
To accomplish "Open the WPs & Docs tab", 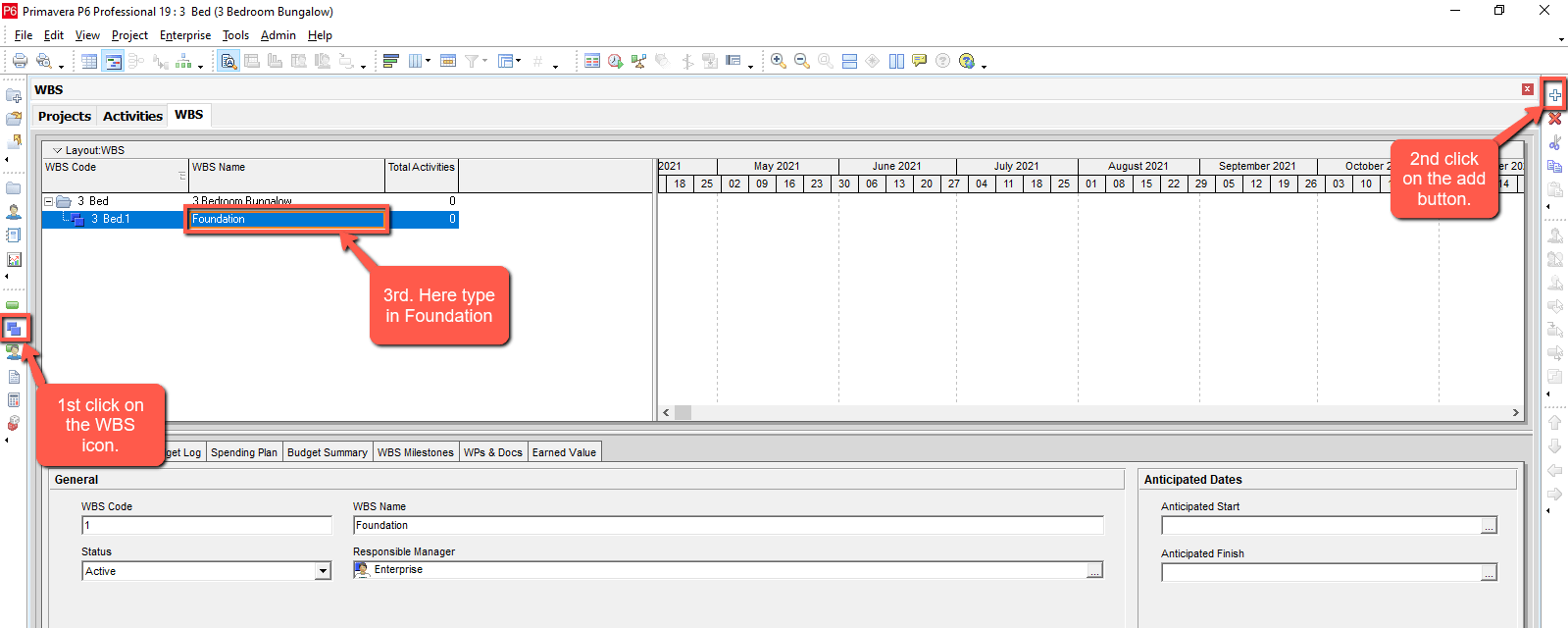I will pos(493,452).
